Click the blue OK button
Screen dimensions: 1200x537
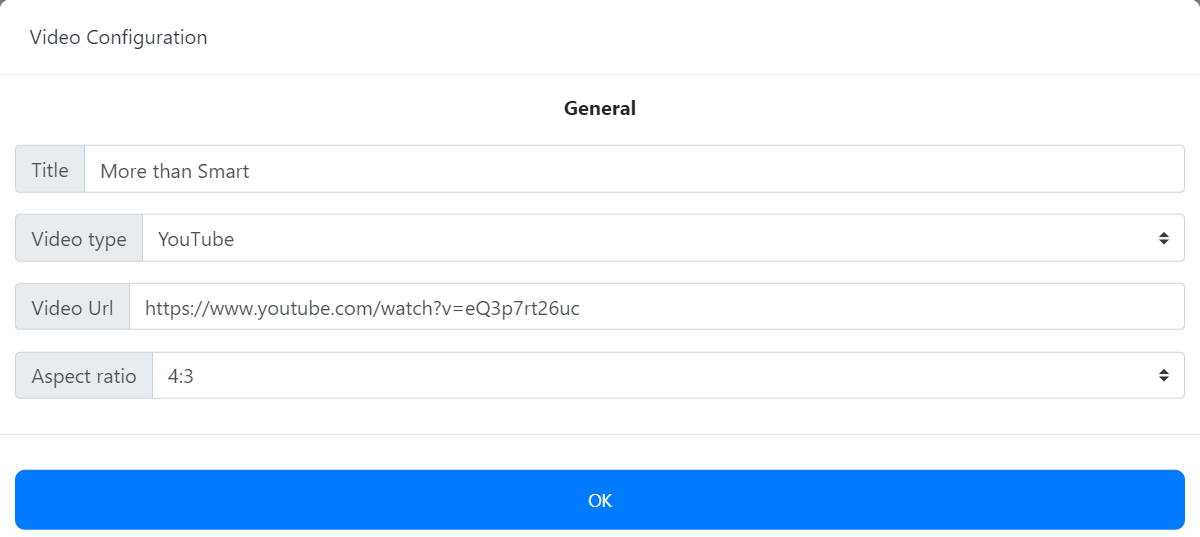pyautogui.click(x=600, y=500)
